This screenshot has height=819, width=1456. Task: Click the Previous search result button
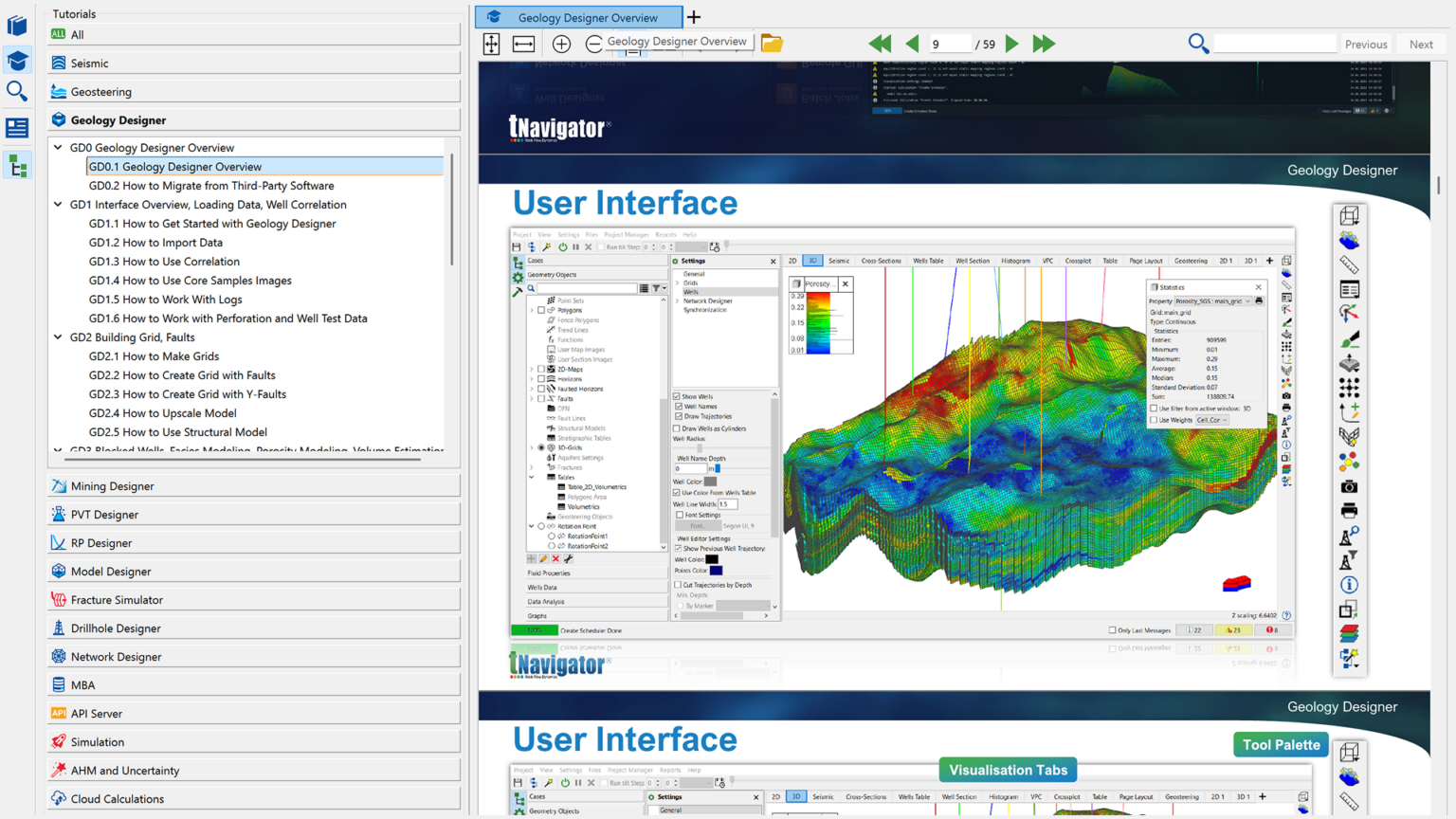[1365, 45]
